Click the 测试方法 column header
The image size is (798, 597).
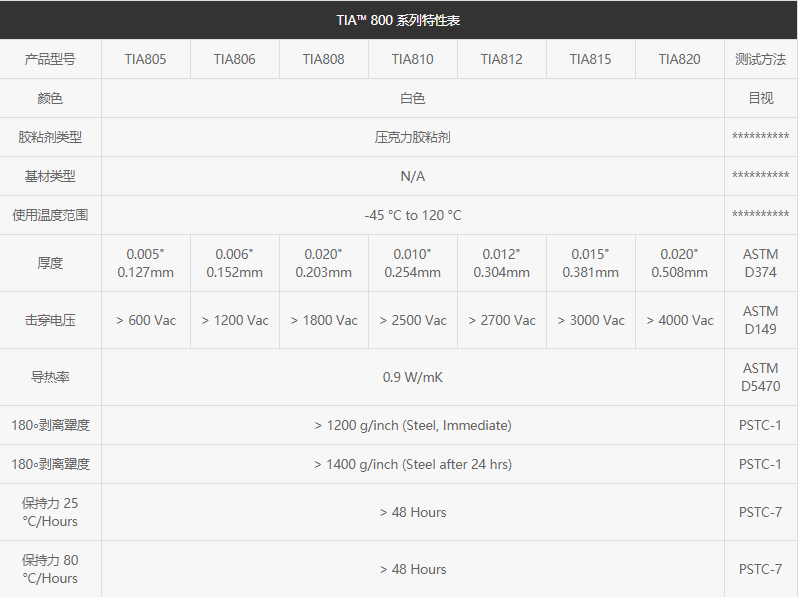pyautogui.click(x=760, y=59)
